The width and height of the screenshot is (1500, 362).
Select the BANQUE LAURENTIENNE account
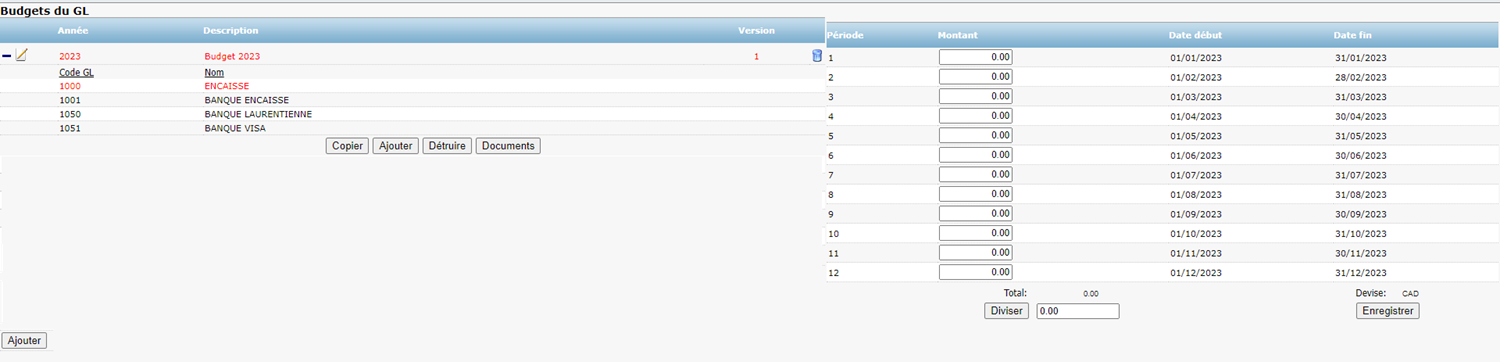(258, 114)
